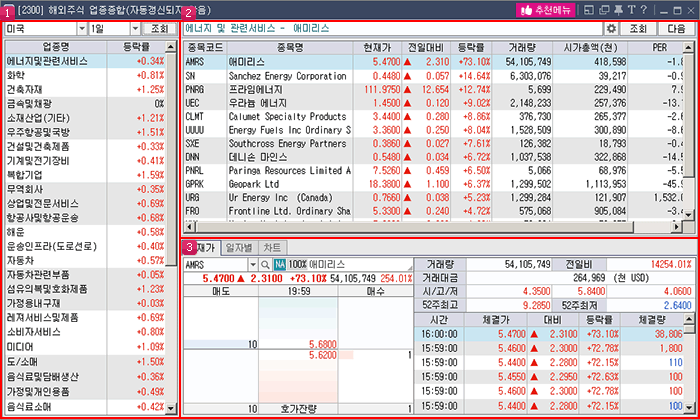Click down arrow of trade tick list scrollbar
Image resolution: width=700 pixels, height=420 pixels.
point(689,407)
